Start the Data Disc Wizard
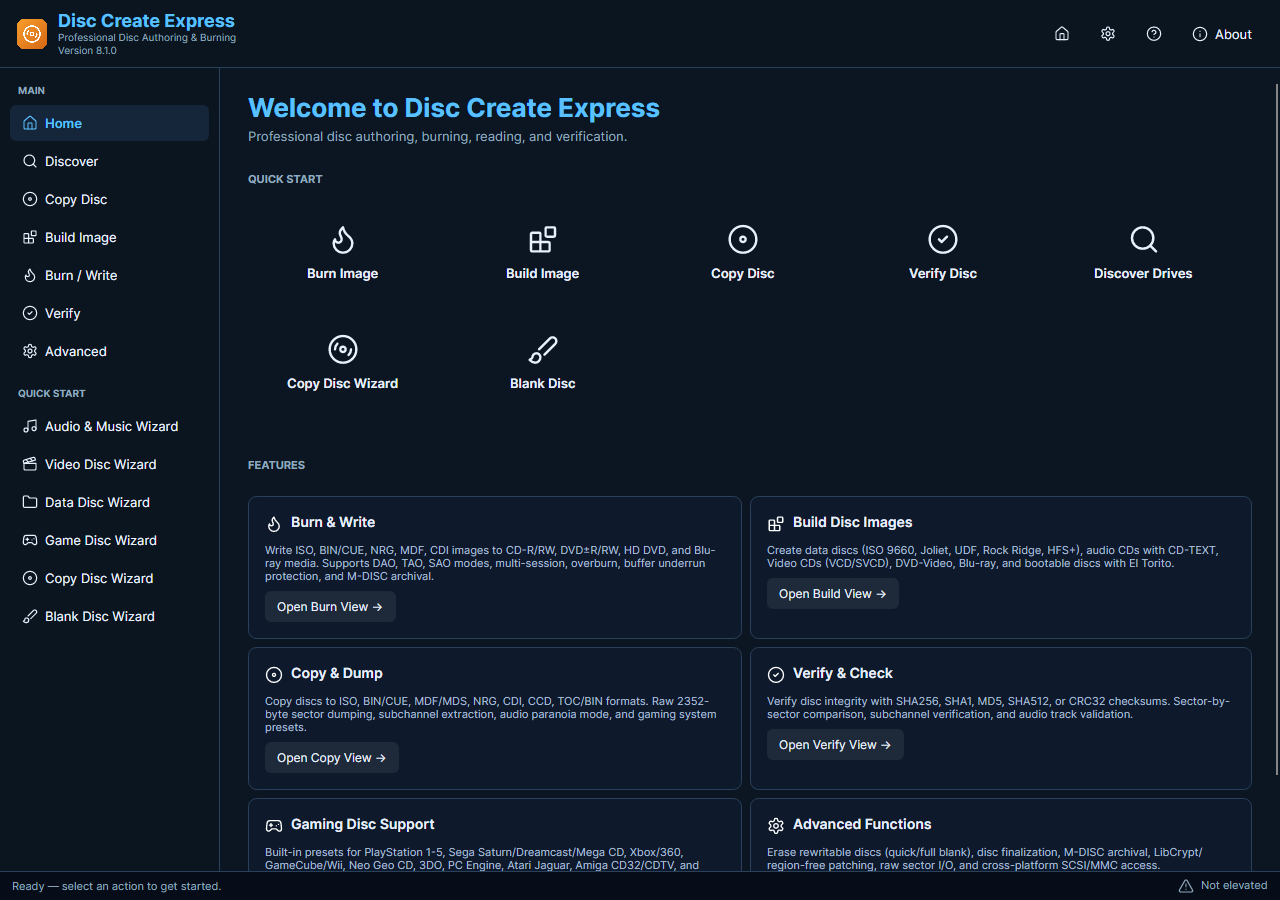This screenshot has width=1280, height=900. (x=109, y=502)
